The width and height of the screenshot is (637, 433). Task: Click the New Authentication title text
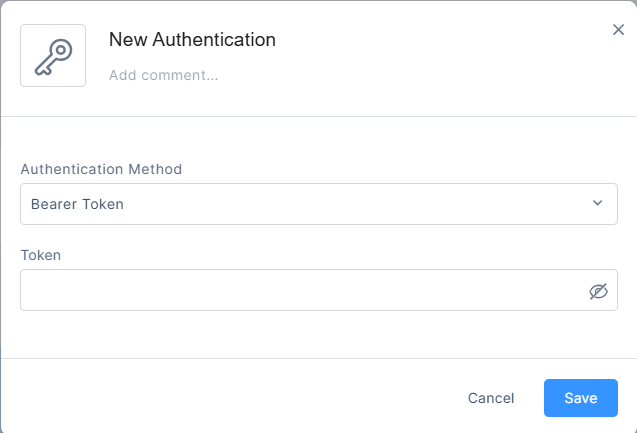click(x=192, y=40)
